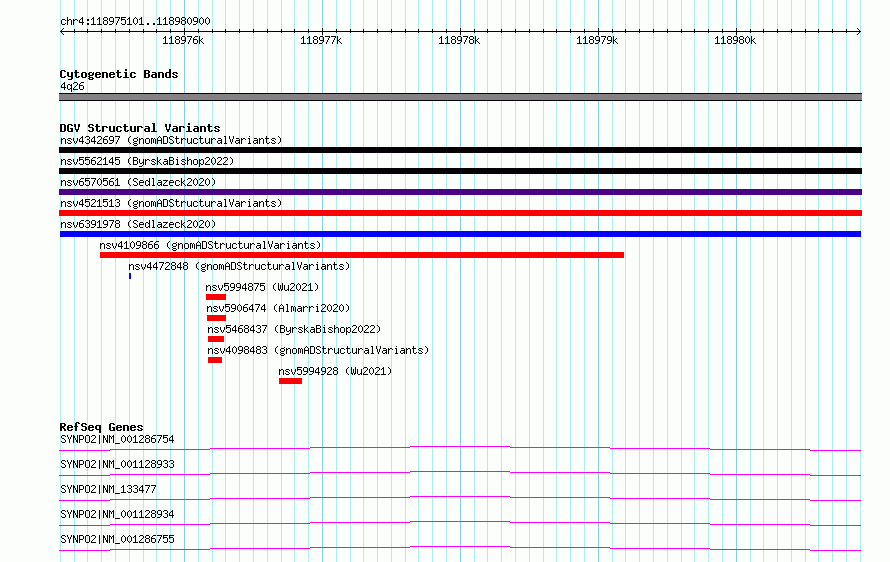Screen dimensions: 890x562
Task: Select the magenta line for NM_001286754
Action: click(460, 448)
